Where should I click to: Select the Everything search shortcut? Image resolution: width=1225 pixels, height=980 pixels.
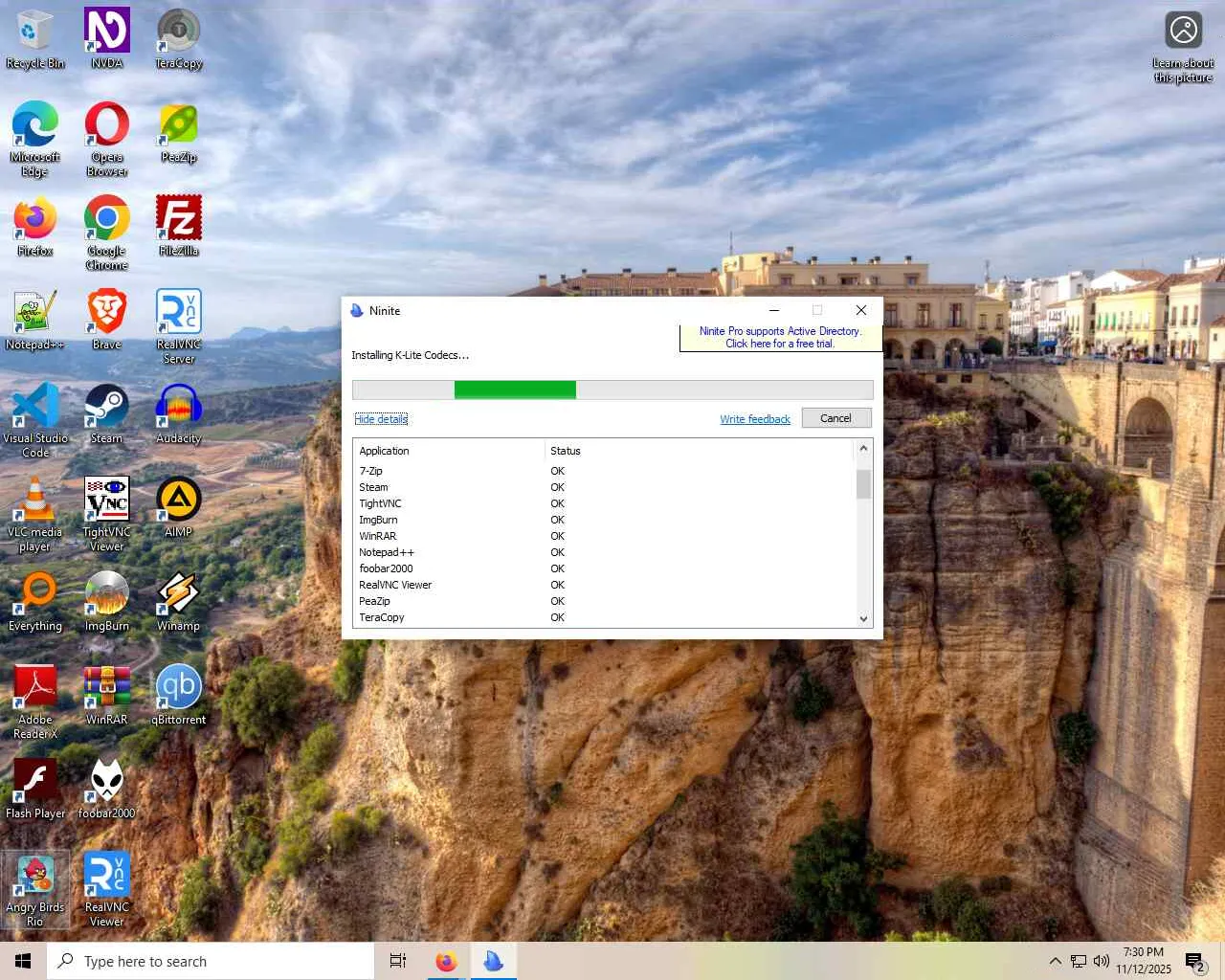click(x=35, y=602)
